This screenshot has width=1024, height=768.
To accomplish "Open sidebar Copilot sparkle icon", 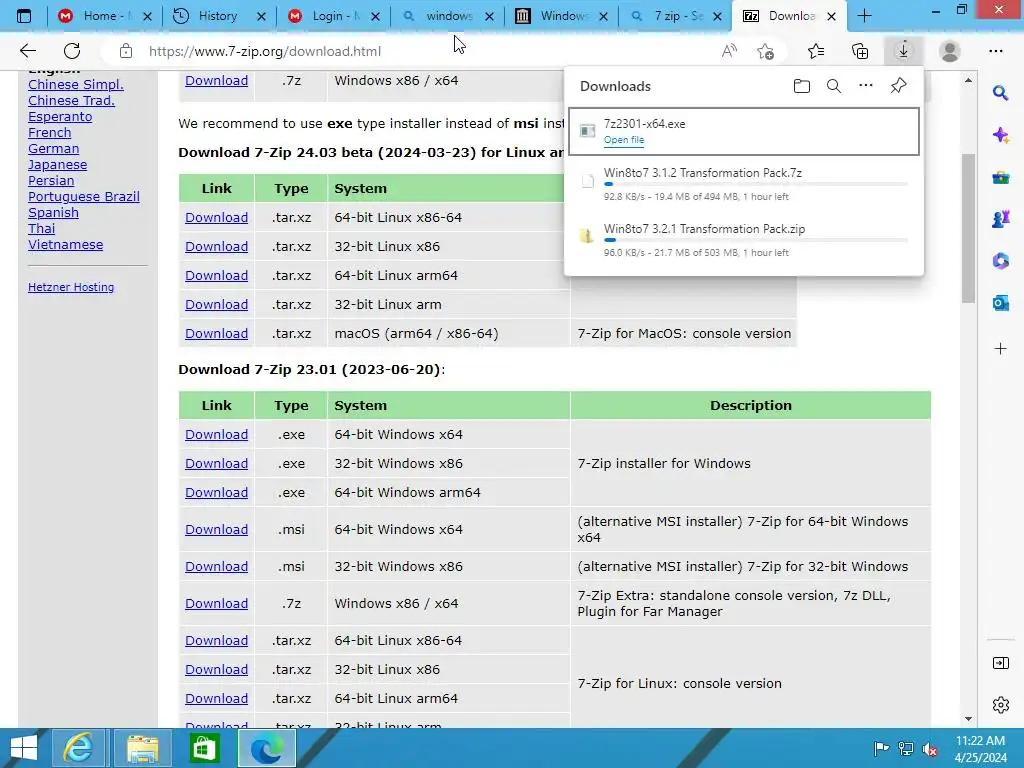I will 1000,135.
